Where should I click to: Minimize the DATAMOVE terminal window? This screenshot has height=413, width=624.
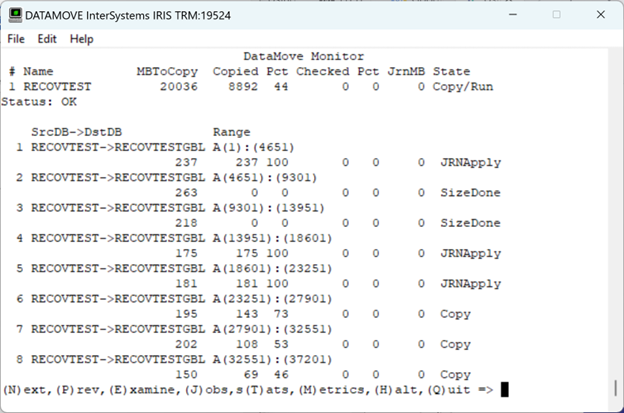click(x=513, y=15)
